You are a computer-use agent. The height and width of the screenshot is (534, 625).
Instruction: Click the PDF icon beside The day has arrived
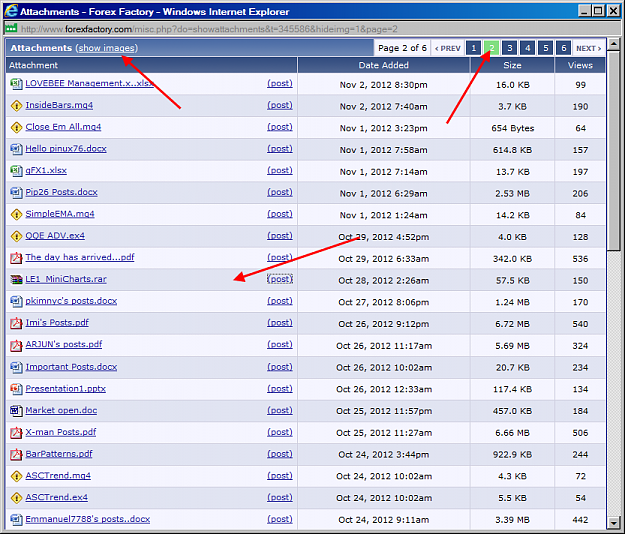(x=16, y=258)
